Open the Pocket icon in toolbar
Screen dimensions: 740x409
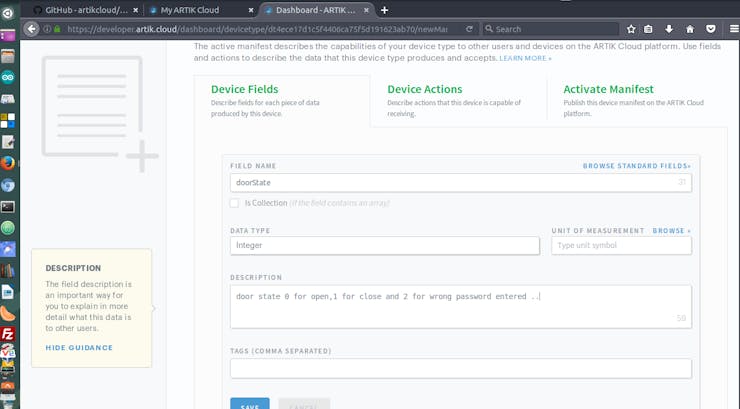point(711,29)
